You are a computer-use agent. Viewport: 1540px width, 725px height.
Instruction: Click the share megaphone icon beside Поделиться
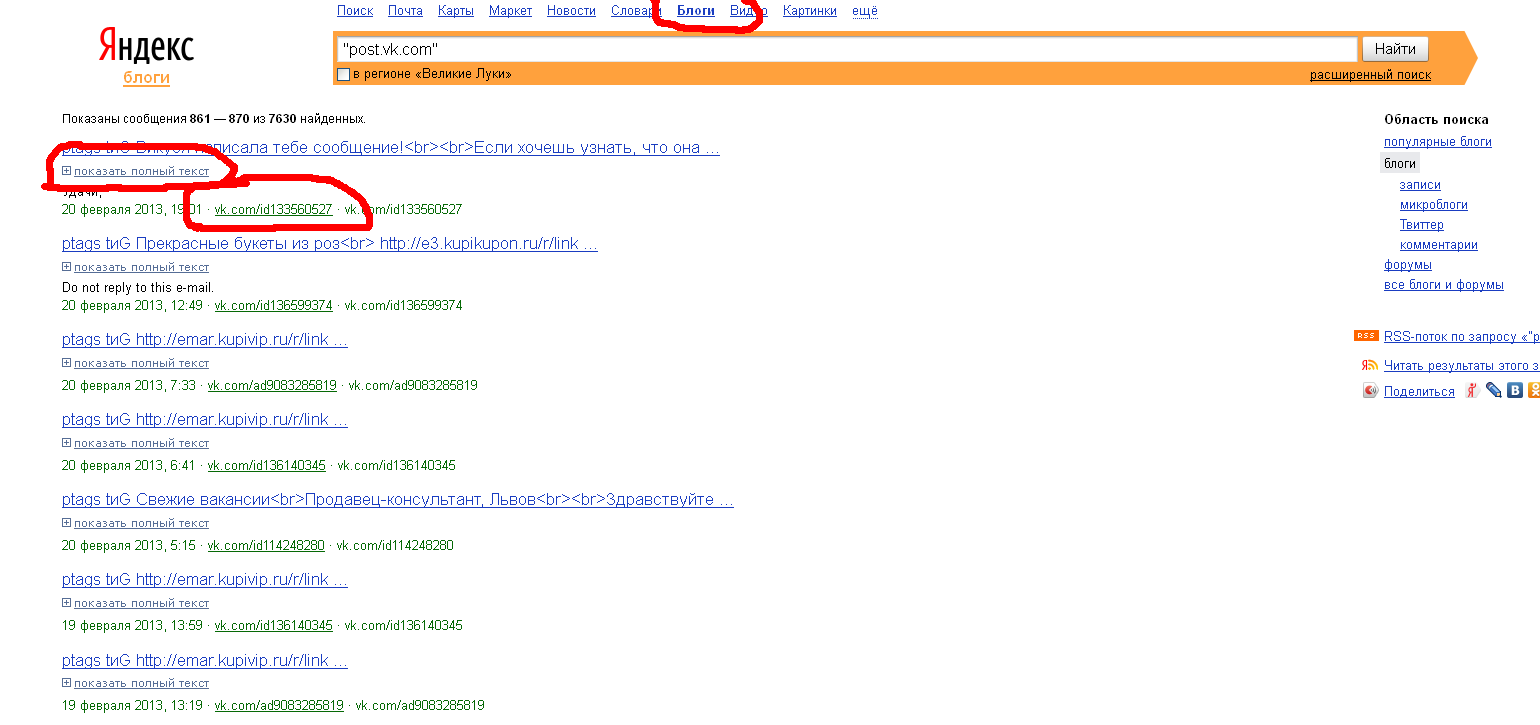tap(1370, 391)
